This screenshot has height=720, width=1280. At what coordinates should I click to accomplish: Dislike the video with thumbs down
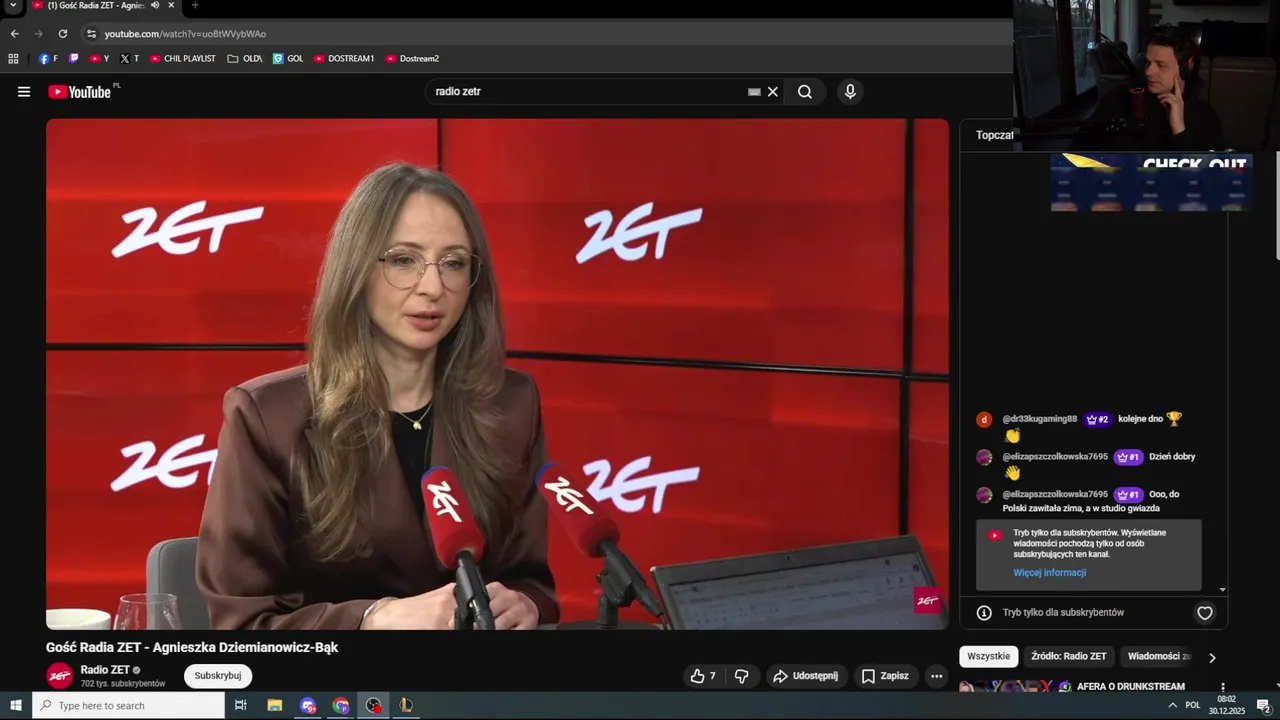(741, 676)
